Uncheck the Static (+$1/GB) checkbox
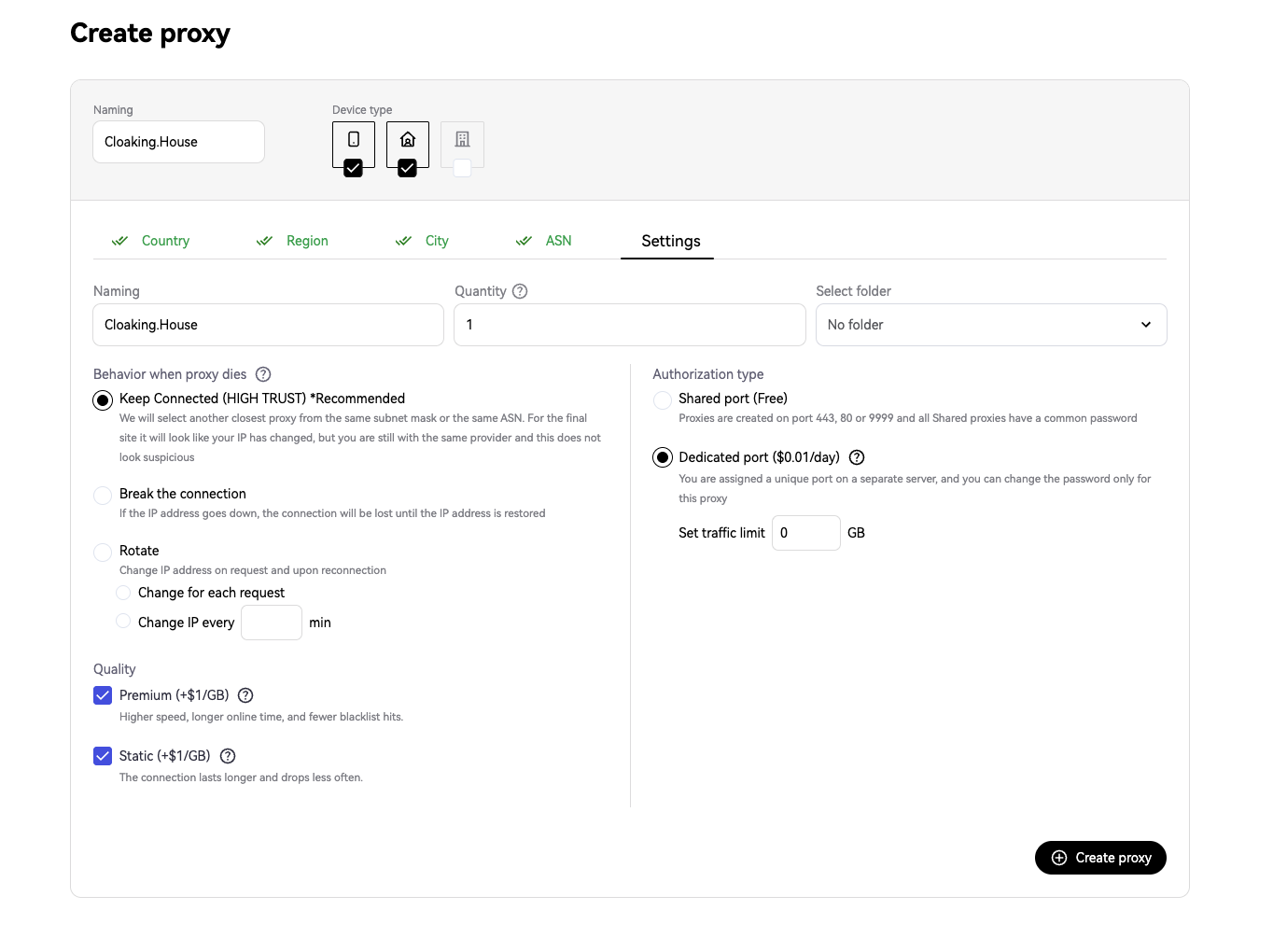1287x952 pixels. [103, 756]
